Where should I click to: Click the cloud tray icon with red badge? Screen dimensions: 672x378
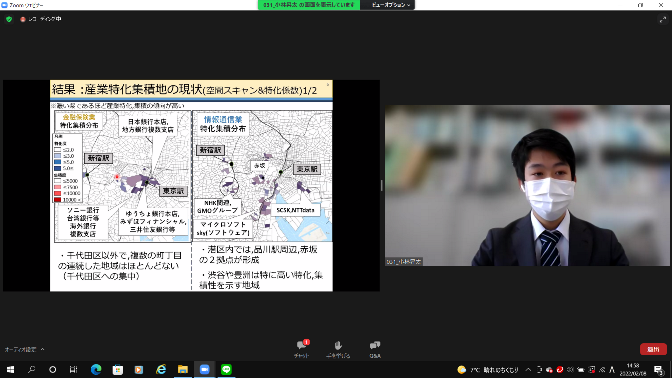(549, 370)
